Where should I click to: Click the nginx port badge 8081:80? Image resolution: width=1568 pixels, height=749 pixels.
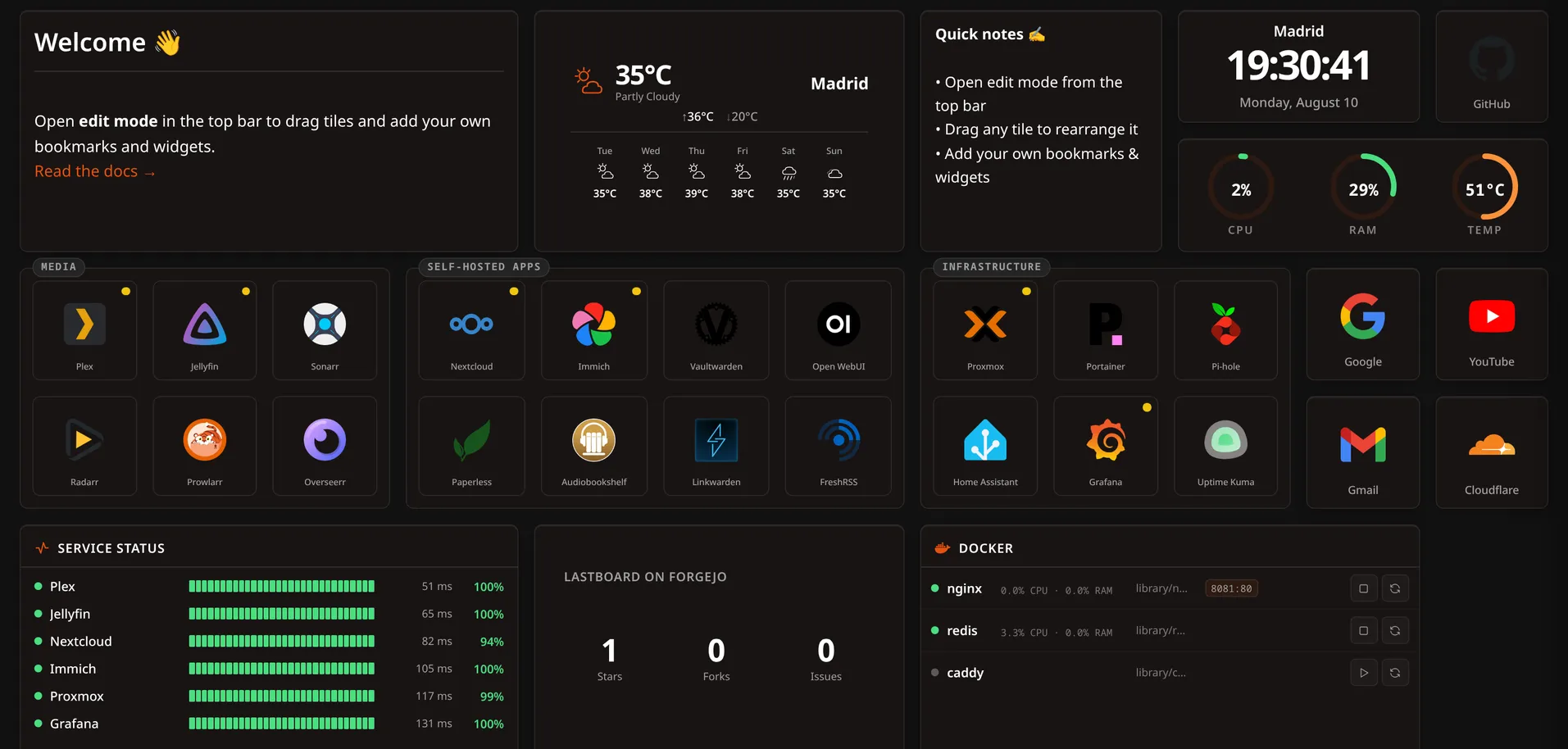click(1231, 588)
